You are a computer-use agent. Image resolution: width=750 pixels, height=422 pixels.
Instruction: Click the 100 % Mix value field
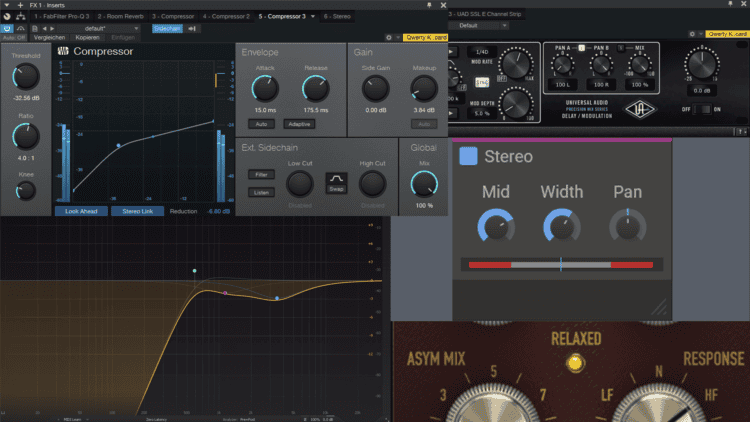point(640,85)
